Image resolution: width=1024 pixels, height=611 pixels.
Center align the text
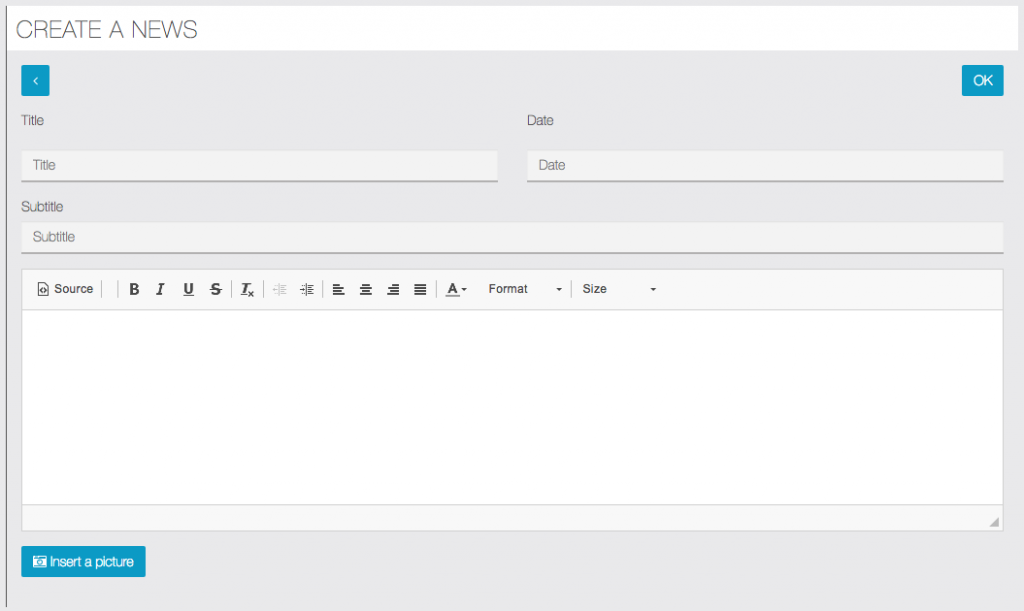coord(366,289)
